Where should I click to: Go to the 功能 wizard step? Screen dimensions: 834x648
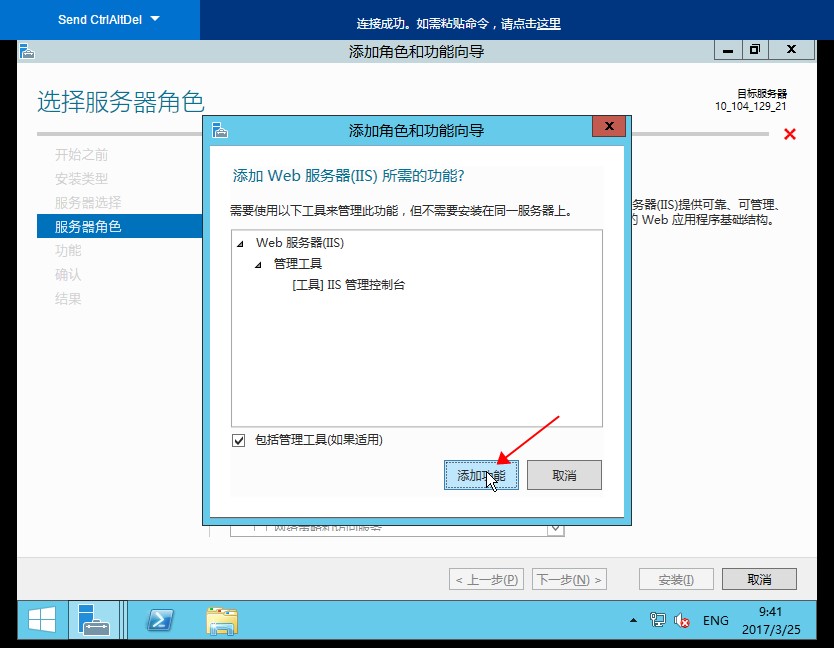click(x=68, y=251)
